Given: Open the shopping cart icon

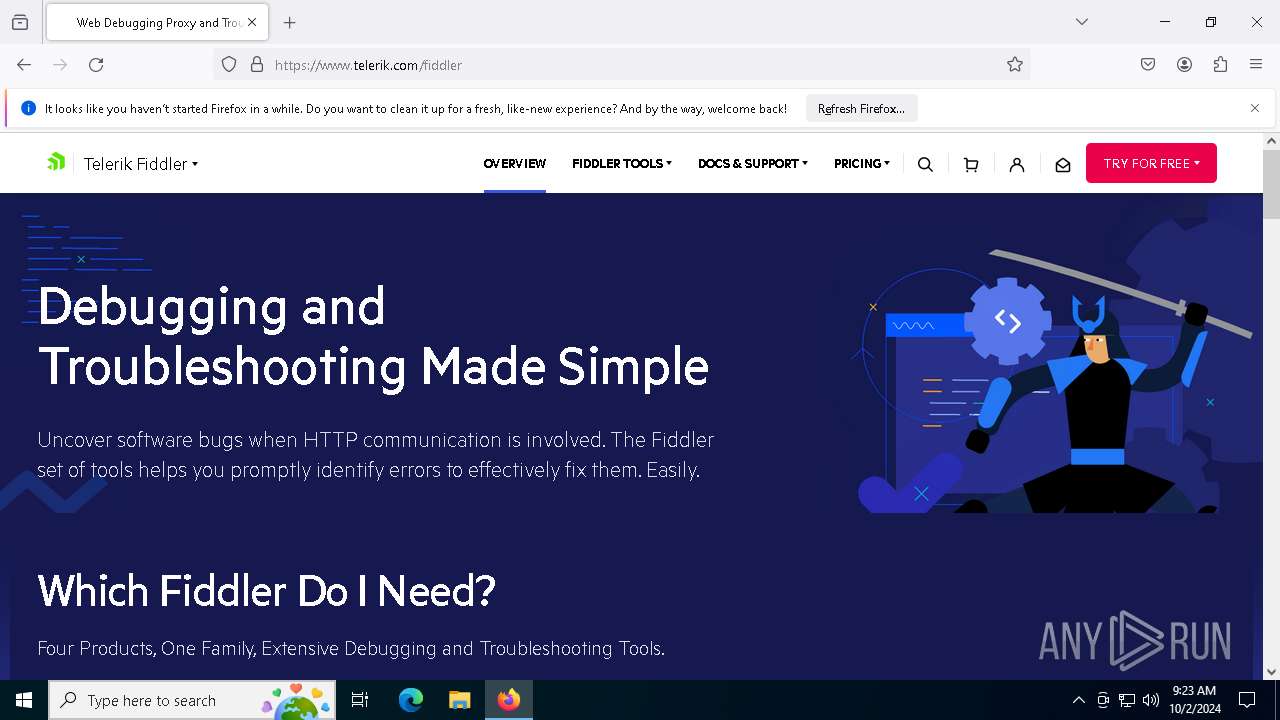Looking at the screenshot, I should pyautogui.click(x=971, y=164).
